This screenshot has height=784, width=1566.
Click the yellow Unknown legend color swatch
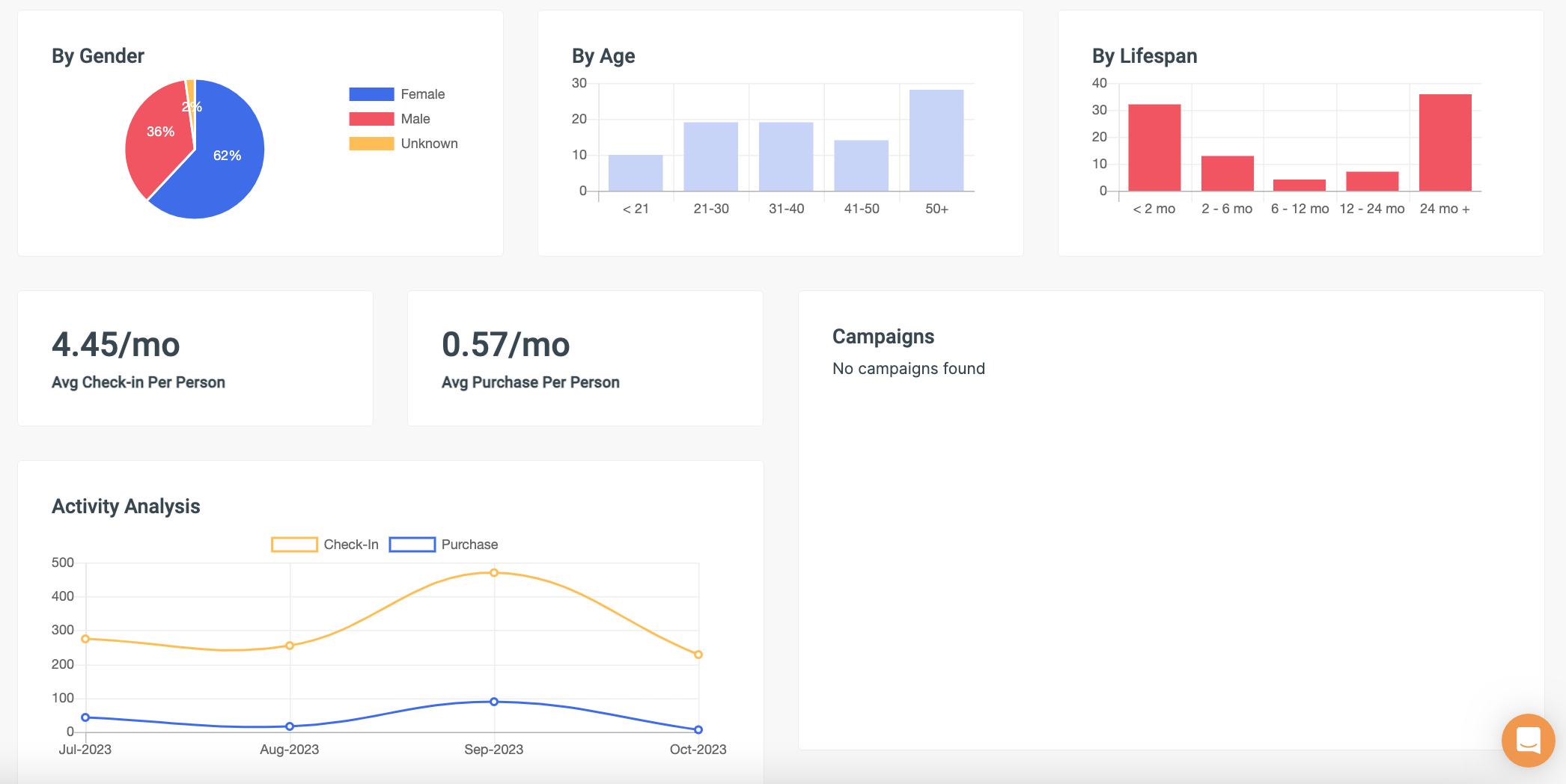pos(371,144)
